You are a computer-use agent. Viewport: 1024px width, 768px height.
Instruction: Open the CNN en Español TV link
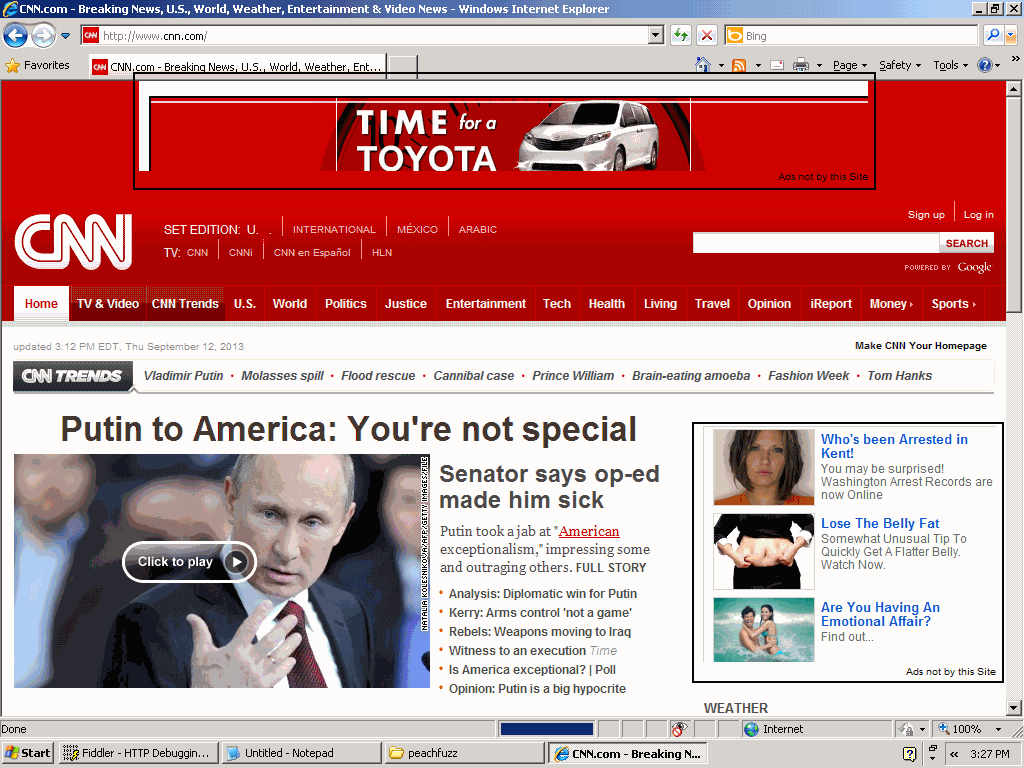(312, 253)
